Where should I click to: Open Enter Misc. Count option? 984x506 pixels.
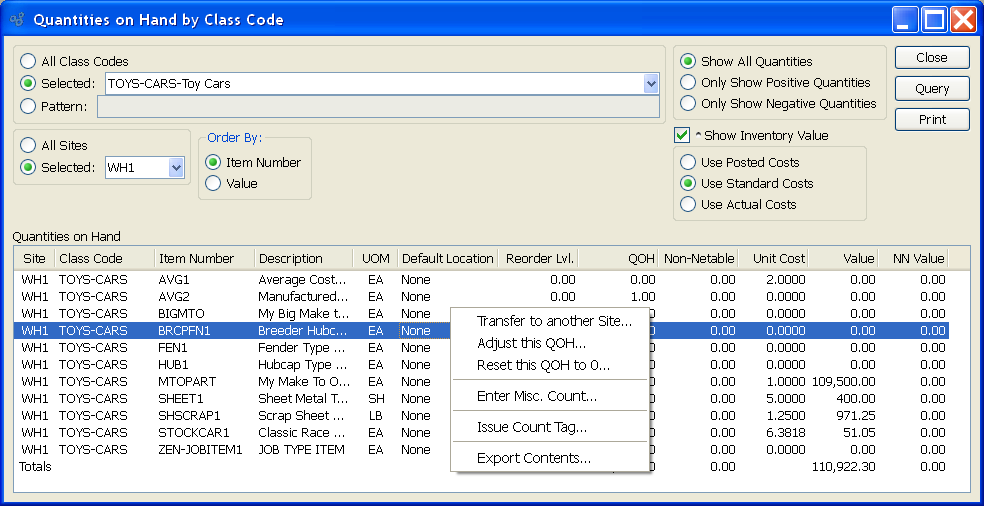pos(536,396)
